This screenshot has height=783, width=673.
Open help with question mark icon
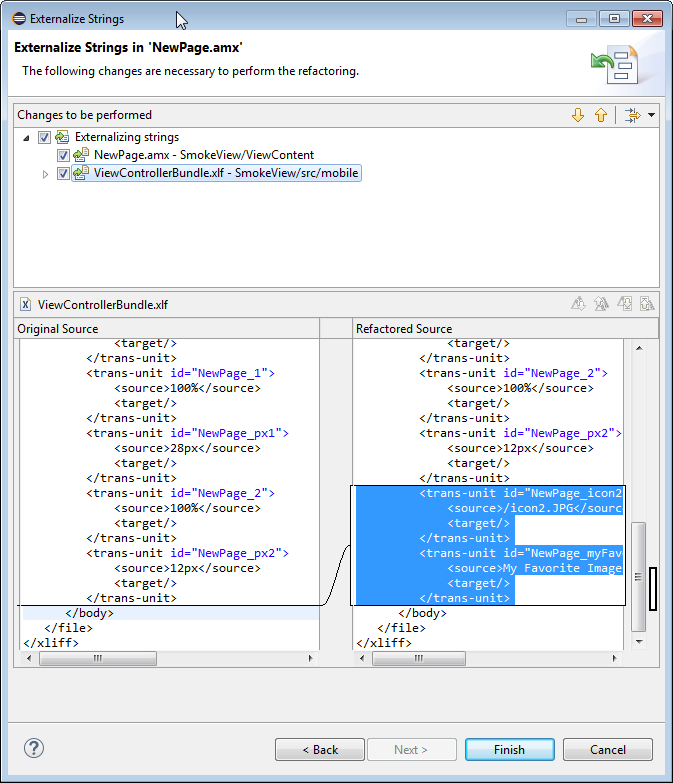(x=34, y=748)
